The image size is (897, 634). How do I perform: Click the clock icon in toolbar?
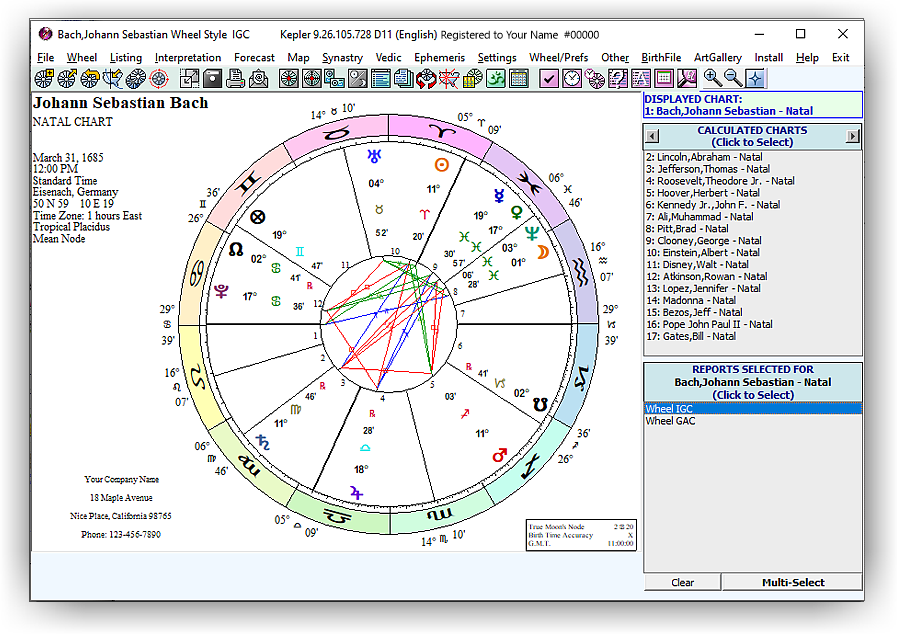(572, 78)
